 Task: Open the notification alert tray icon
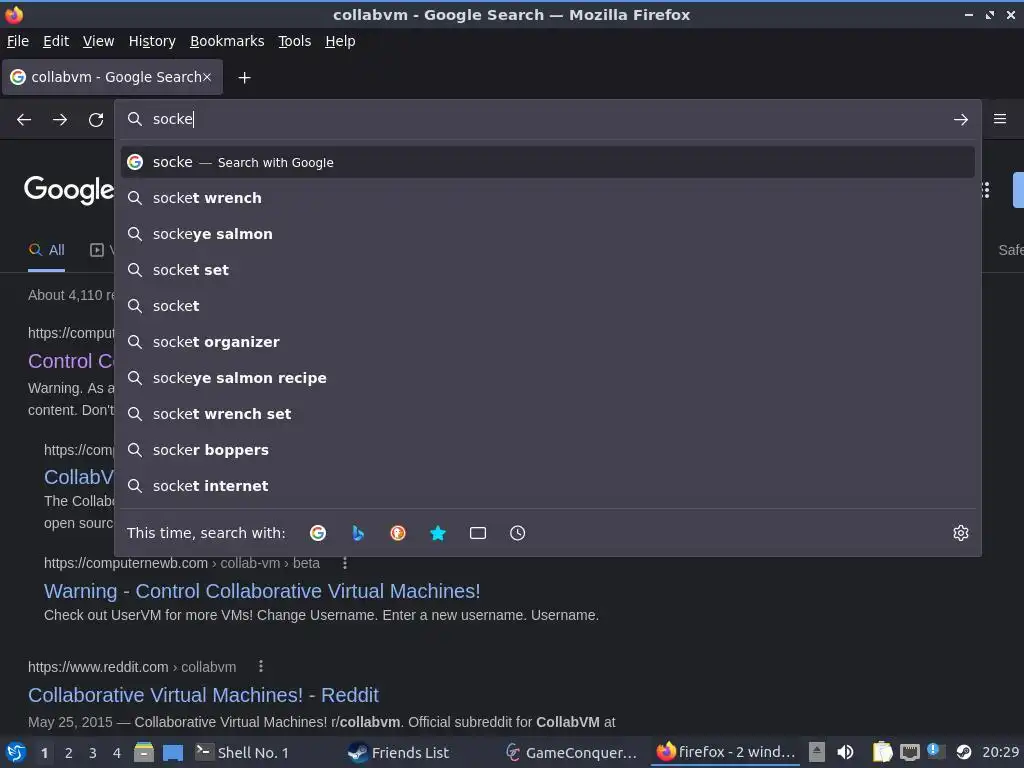tap(936, 751)
